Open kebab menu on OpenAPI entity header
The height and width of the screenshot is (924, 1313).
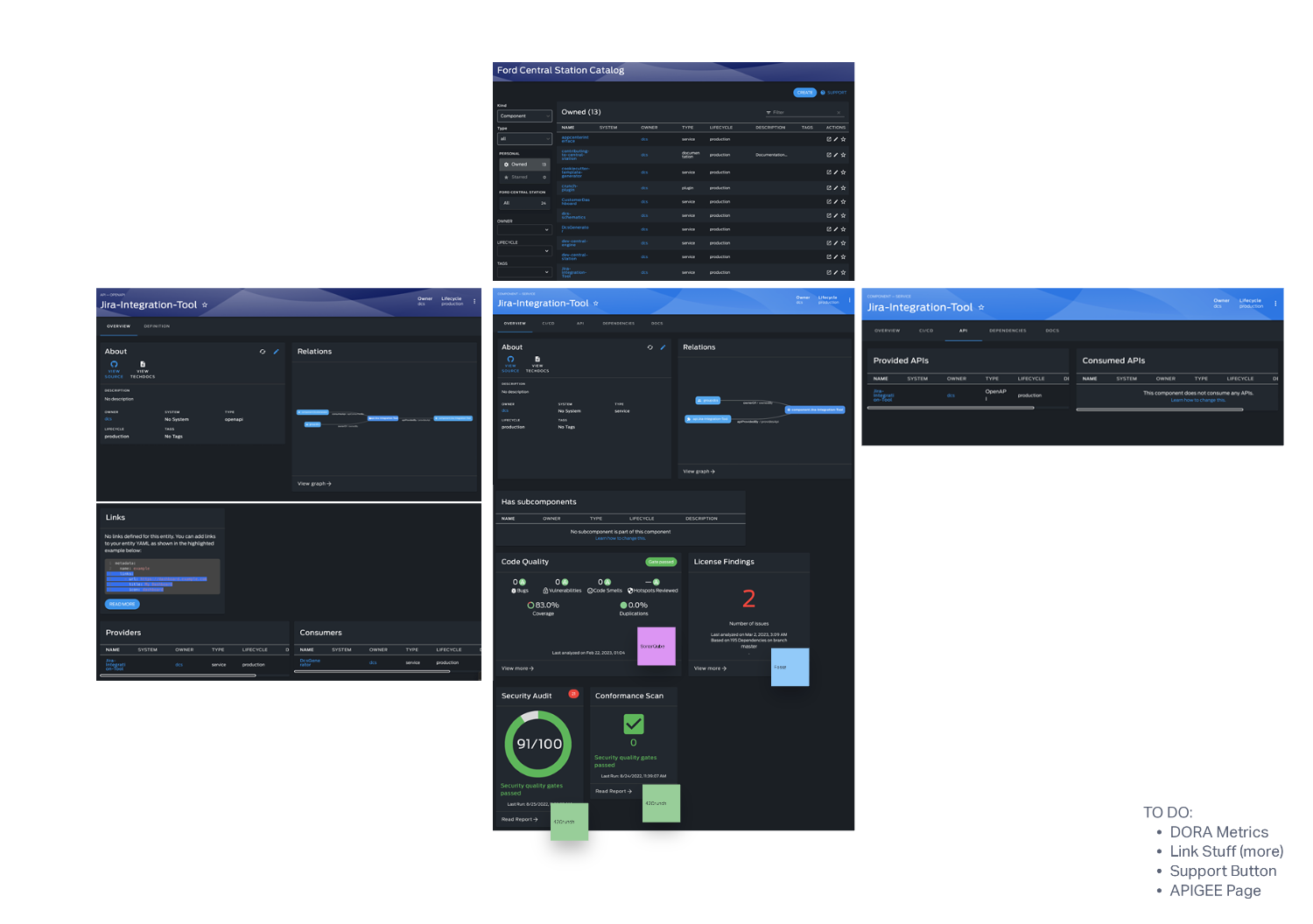click(474, 301)
